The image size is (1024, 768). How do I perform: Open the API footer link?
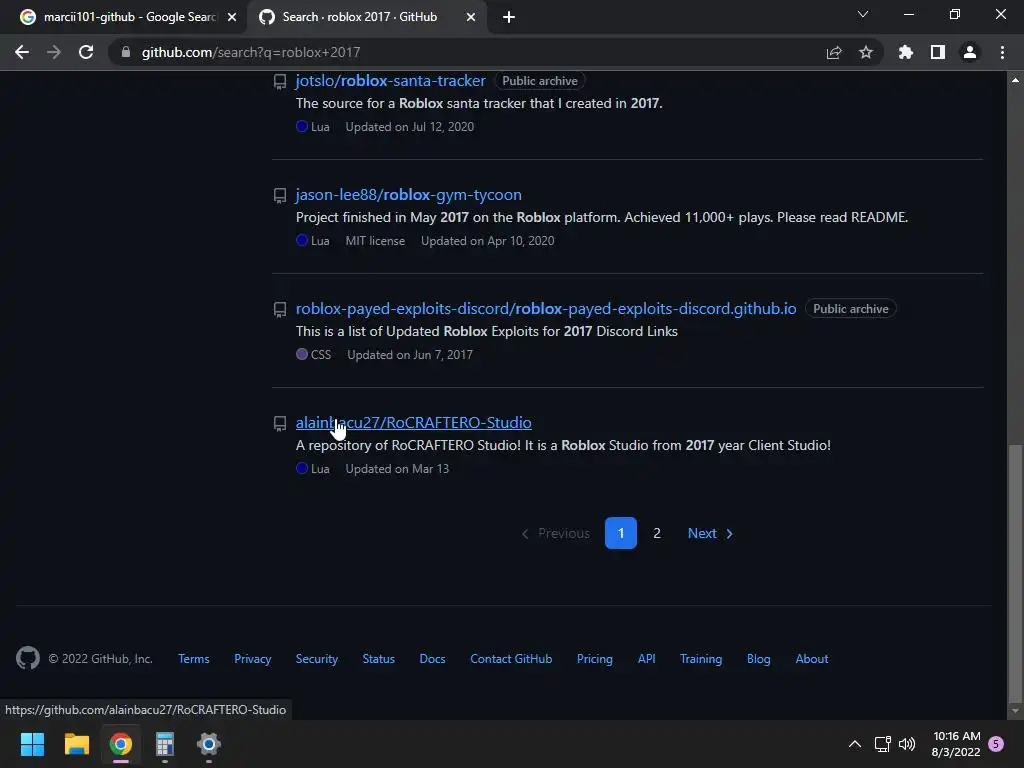pos(647,659)
